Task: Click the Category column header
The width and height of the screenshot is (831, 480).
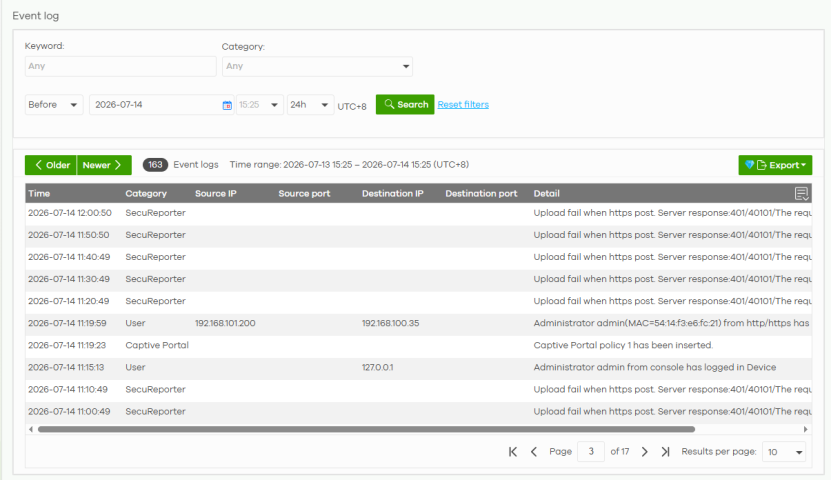Action: (146, 193)
